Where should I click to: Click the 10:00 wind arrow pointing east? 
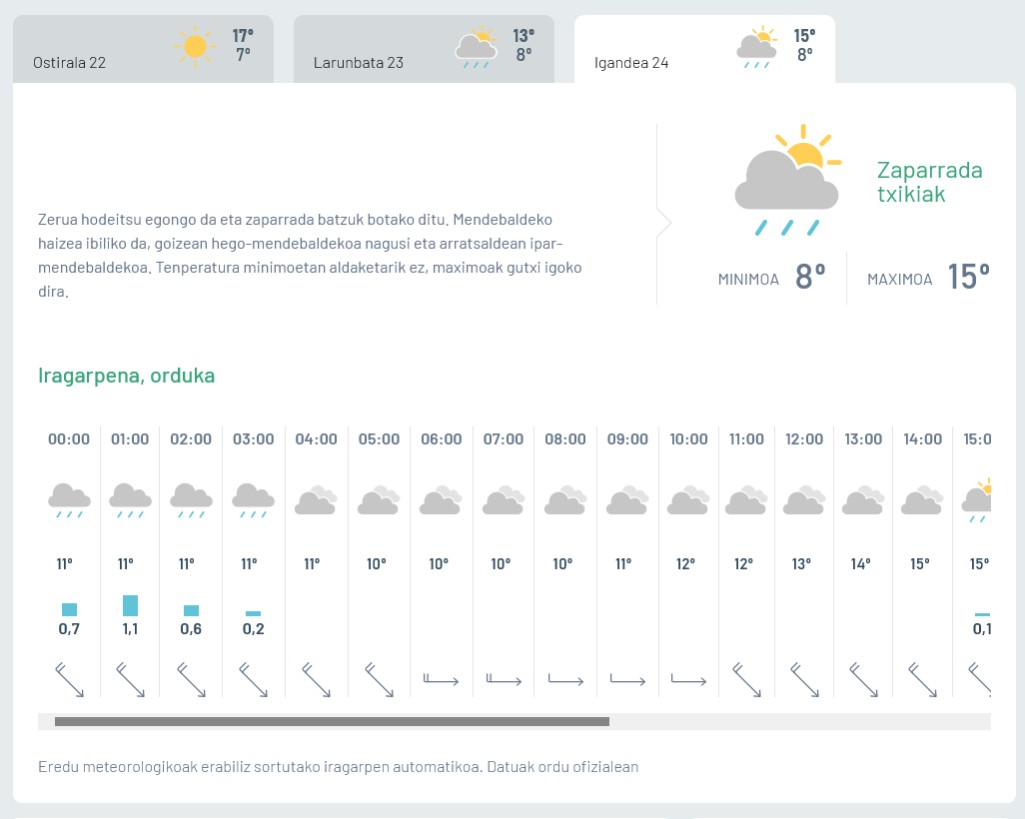pos(688,680)
